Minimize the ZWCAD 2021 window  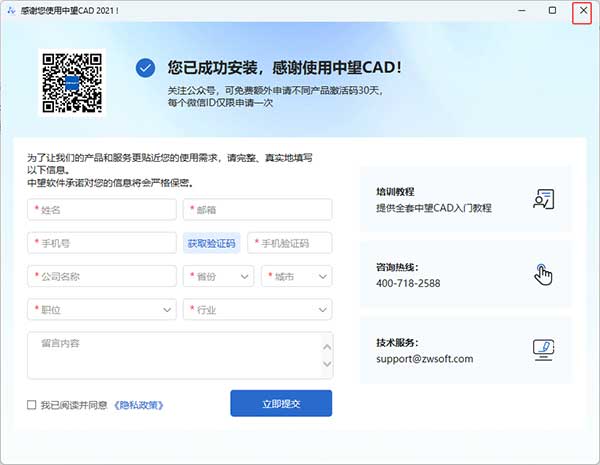tap(522, 10)
